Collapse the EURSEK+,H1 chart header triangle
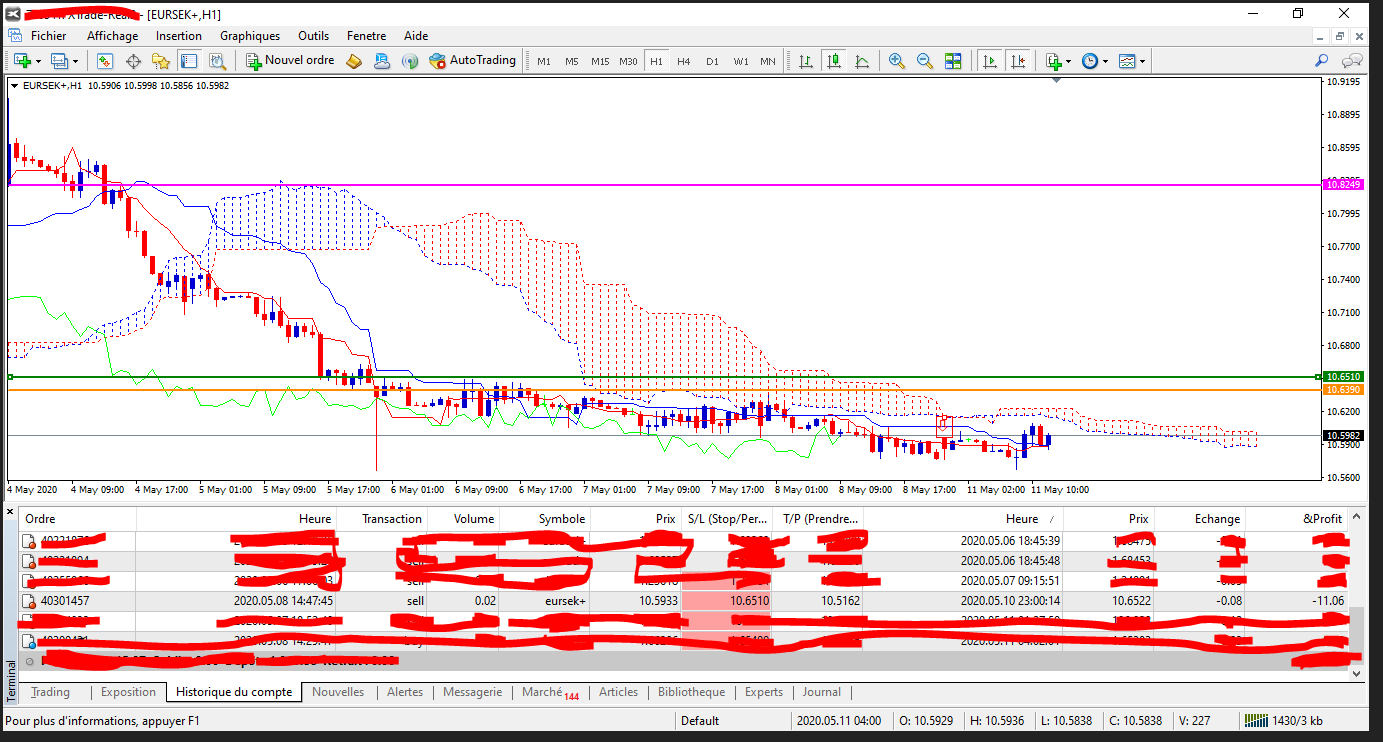1383x742 pixels. click(x=14, y=86)
